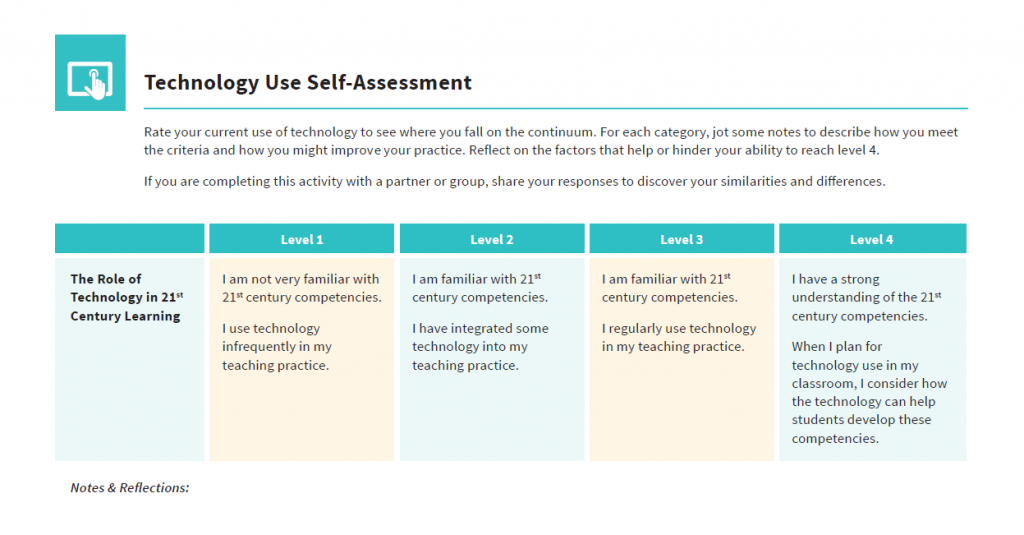Viewport: 1024px width, 535px height.
Task: Click 'I regularly use technology' text
Action: 678,338
